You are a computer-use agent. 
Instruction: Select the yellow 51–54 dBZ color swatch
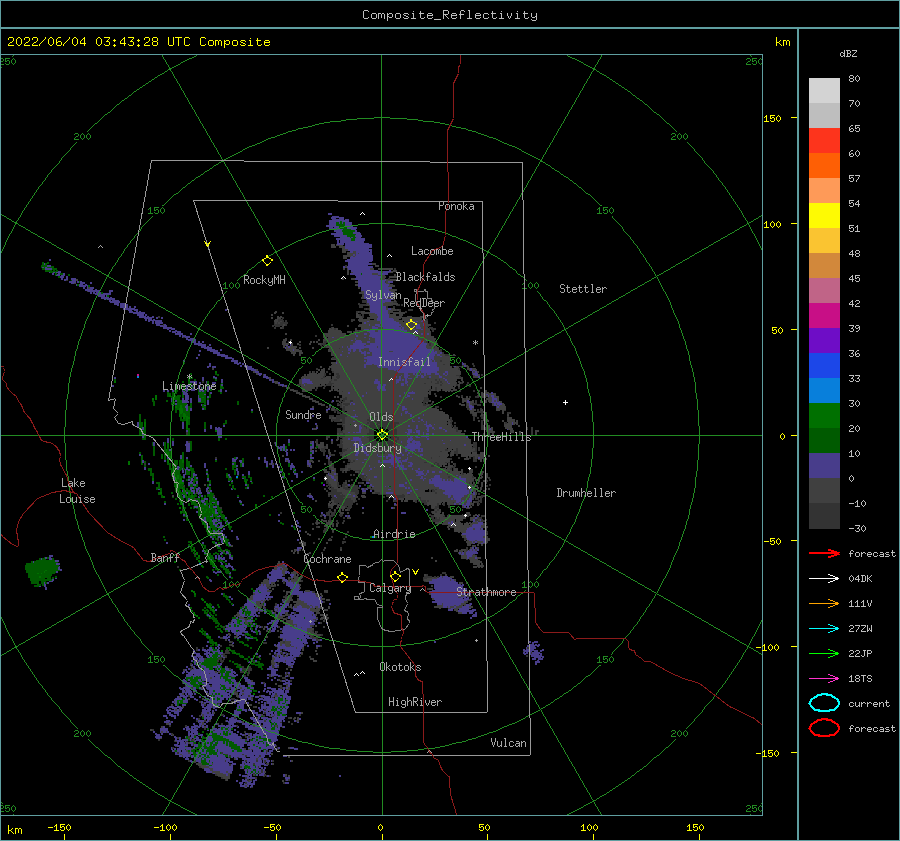click(824, 216)
